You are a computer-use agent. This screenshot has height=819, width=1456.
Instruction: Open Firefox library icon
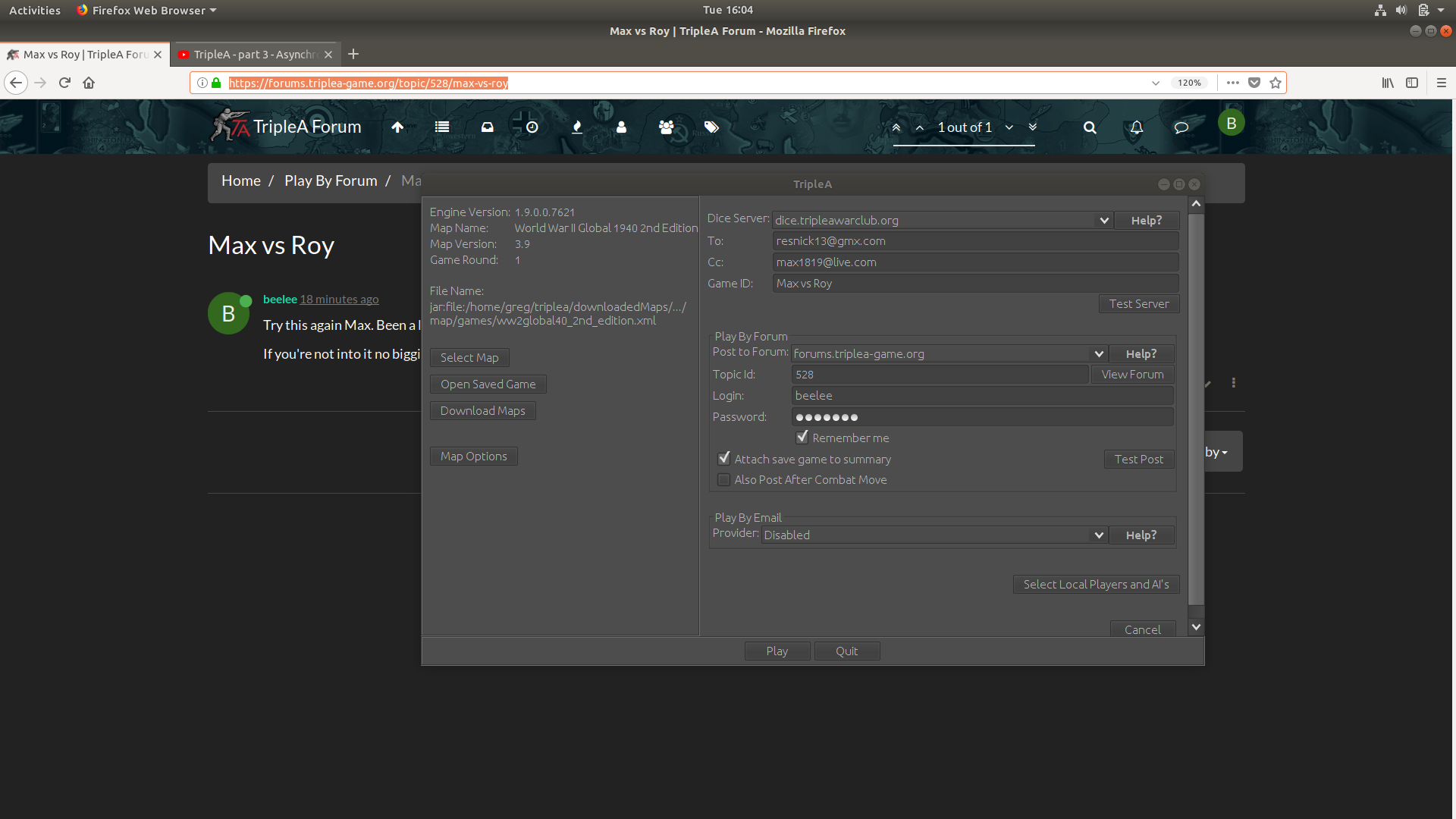[x=1388, y=83]
